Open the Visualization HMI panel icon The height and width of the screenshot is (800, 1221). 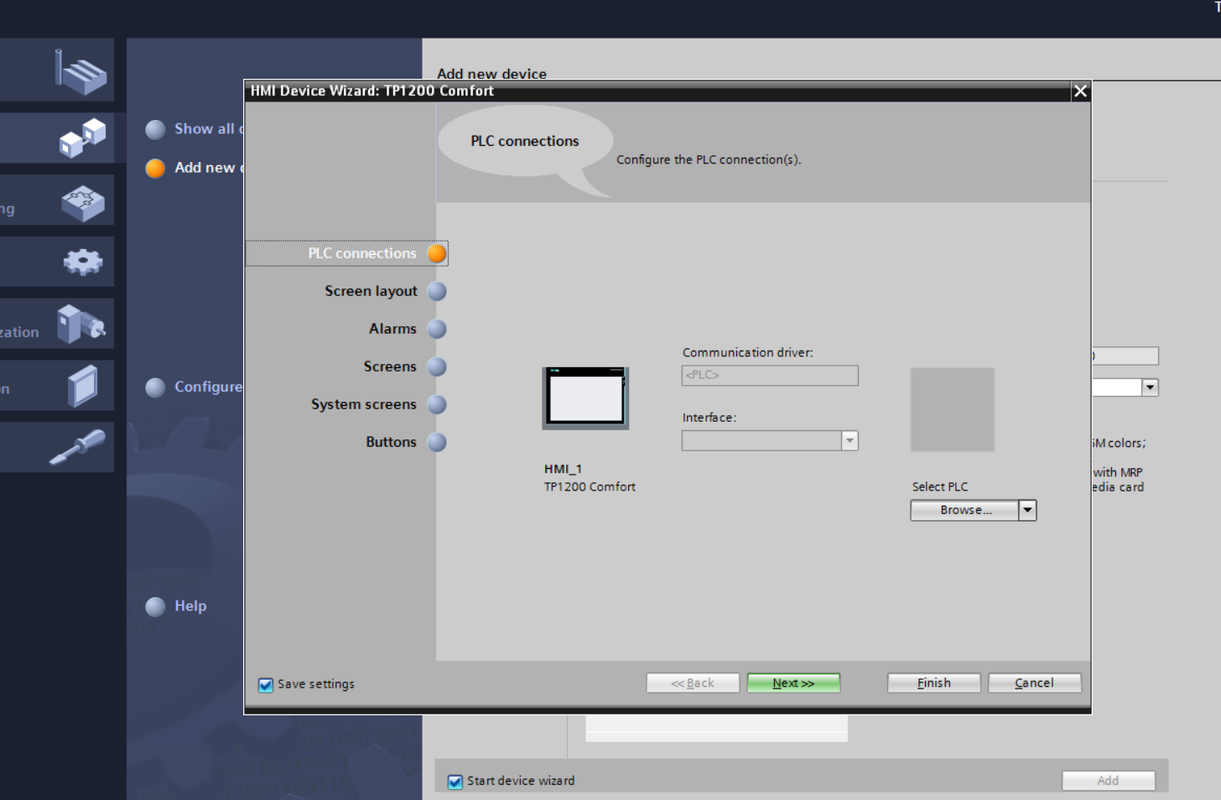click(x=83, y=386)
